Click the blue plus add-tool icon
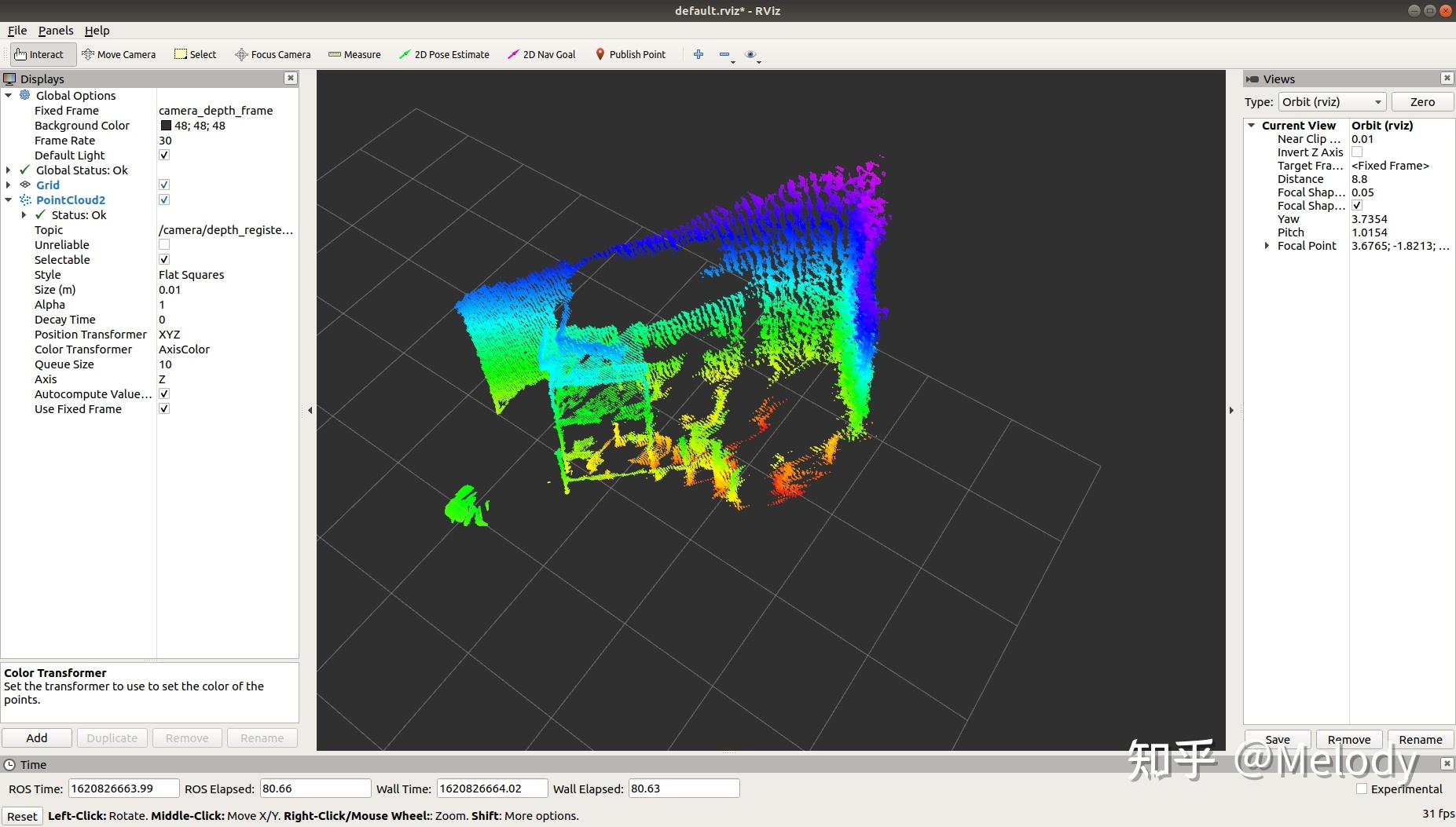Image resolution: width=1456 pixels, height=827 pixels. [698, 54]
